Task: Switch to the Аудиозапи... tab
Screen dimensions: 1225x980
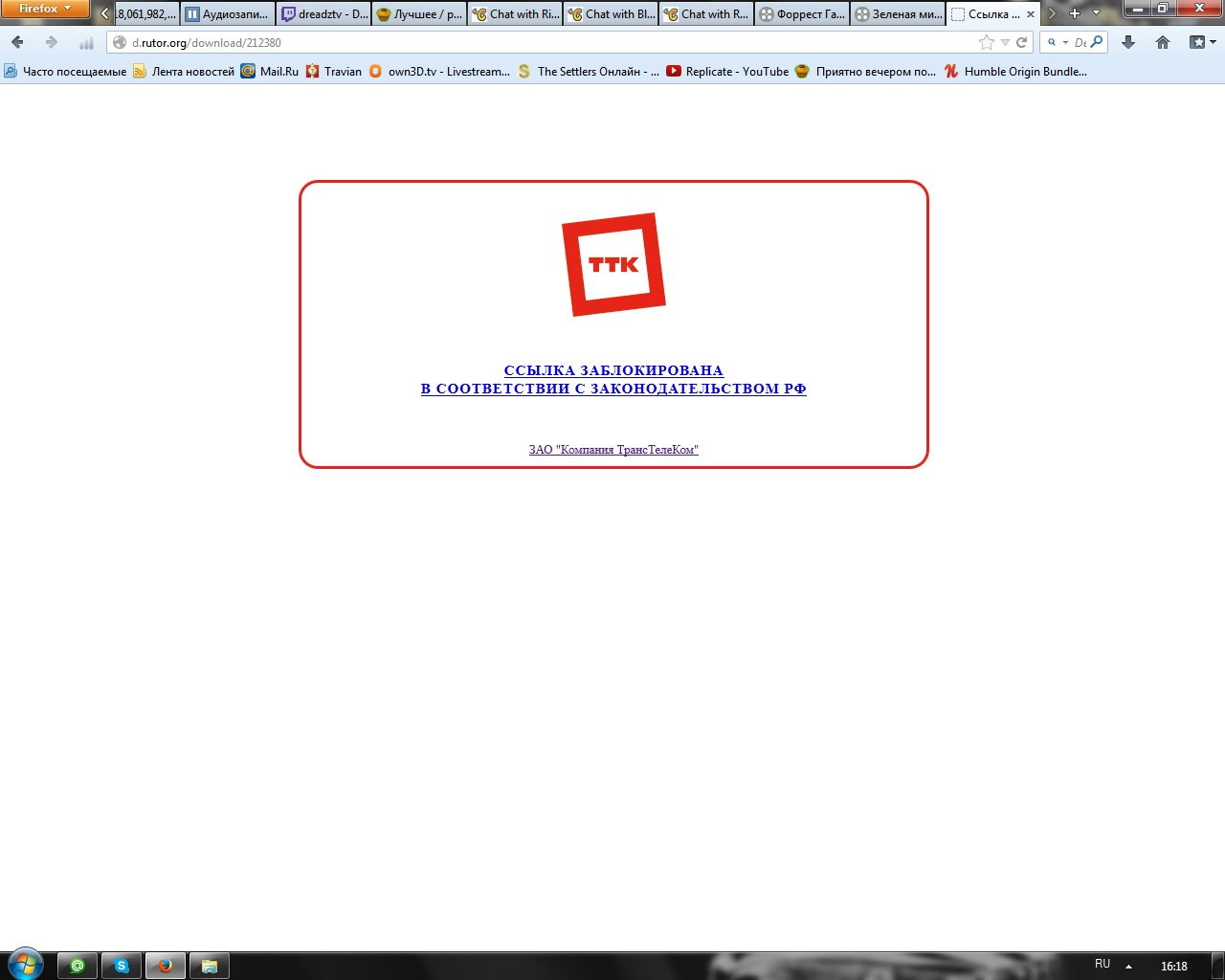Action: pos(228,14)
